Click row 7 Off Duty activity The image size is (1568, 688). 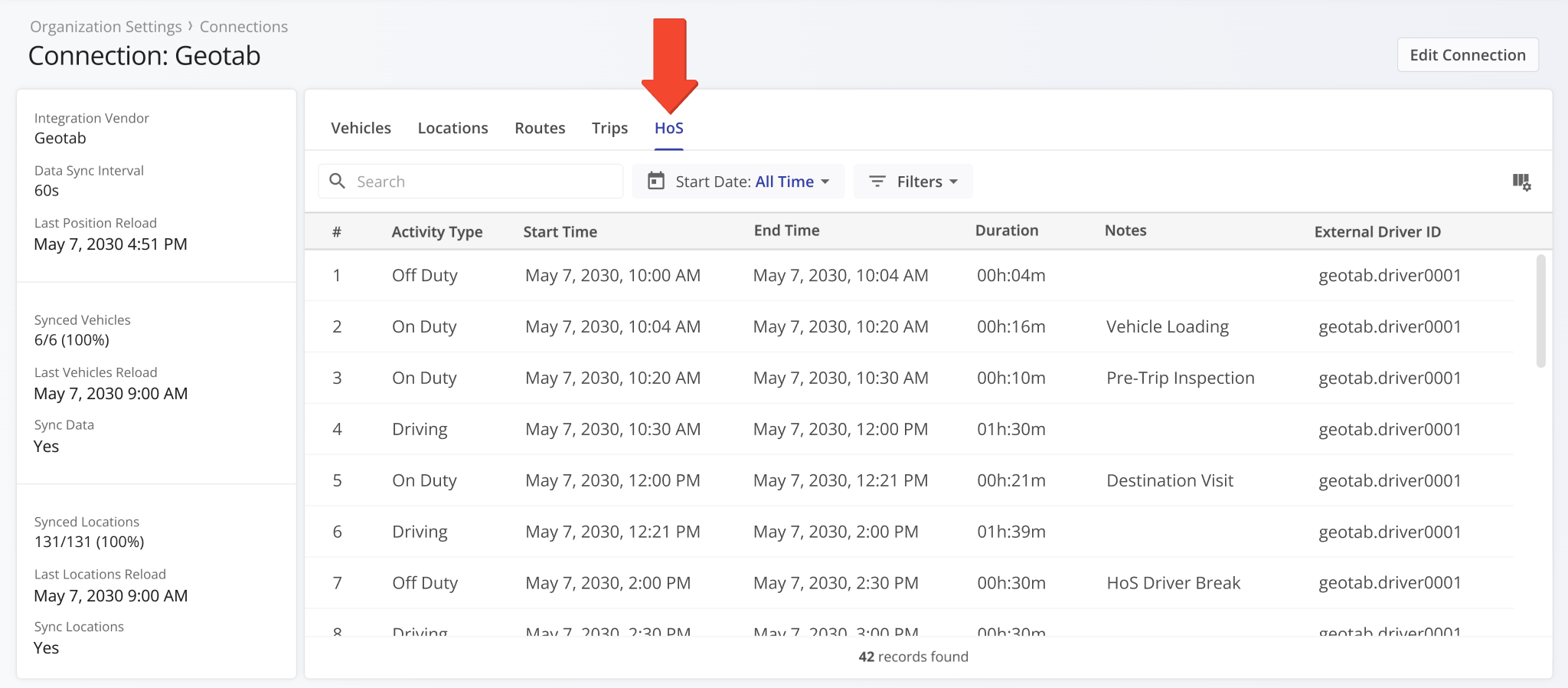pyautogui.click(x=424, y=583)
